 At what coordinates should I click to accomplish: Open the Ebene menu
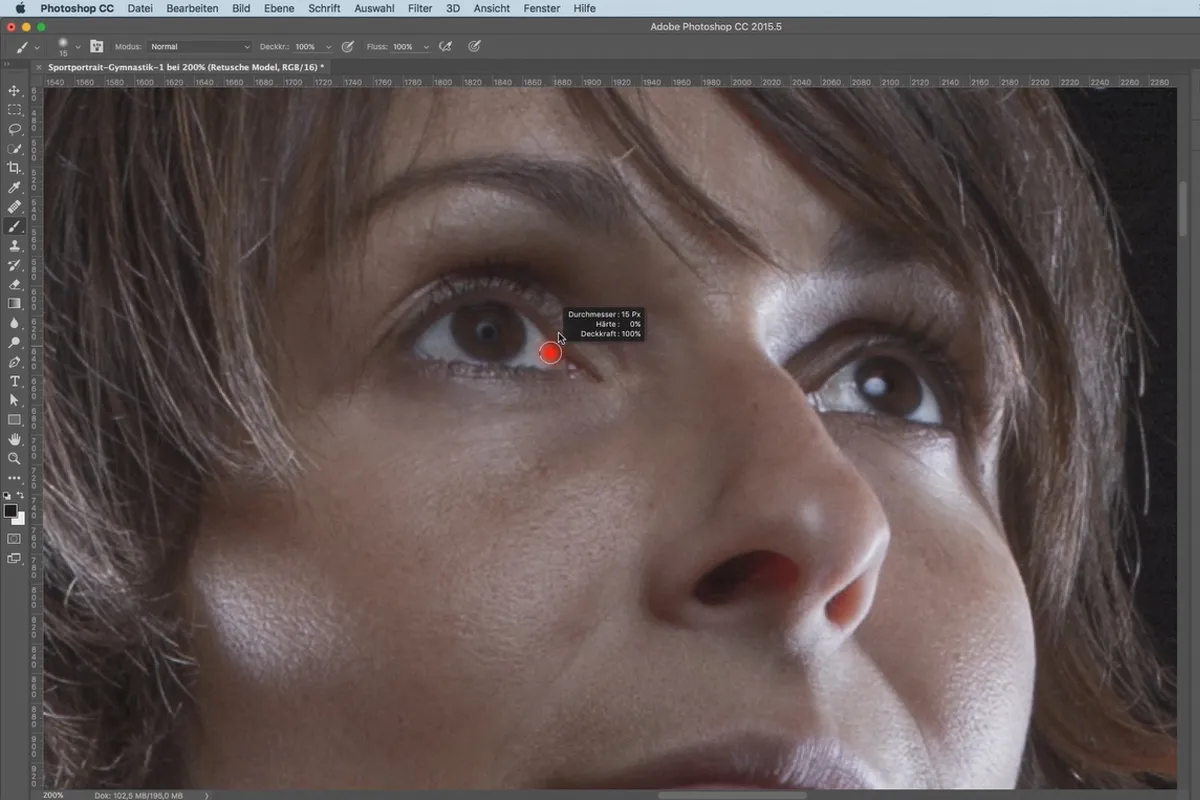point(279,8)
